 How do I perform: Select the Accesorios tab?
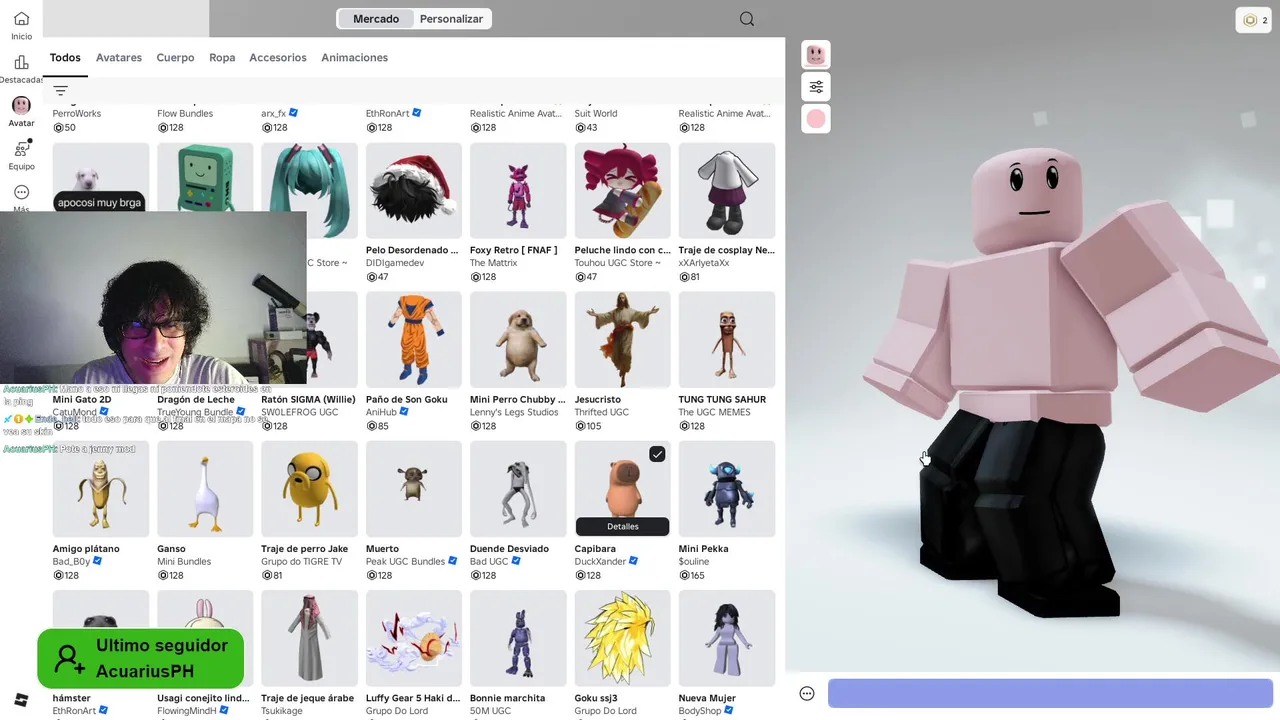pos(278,58)
